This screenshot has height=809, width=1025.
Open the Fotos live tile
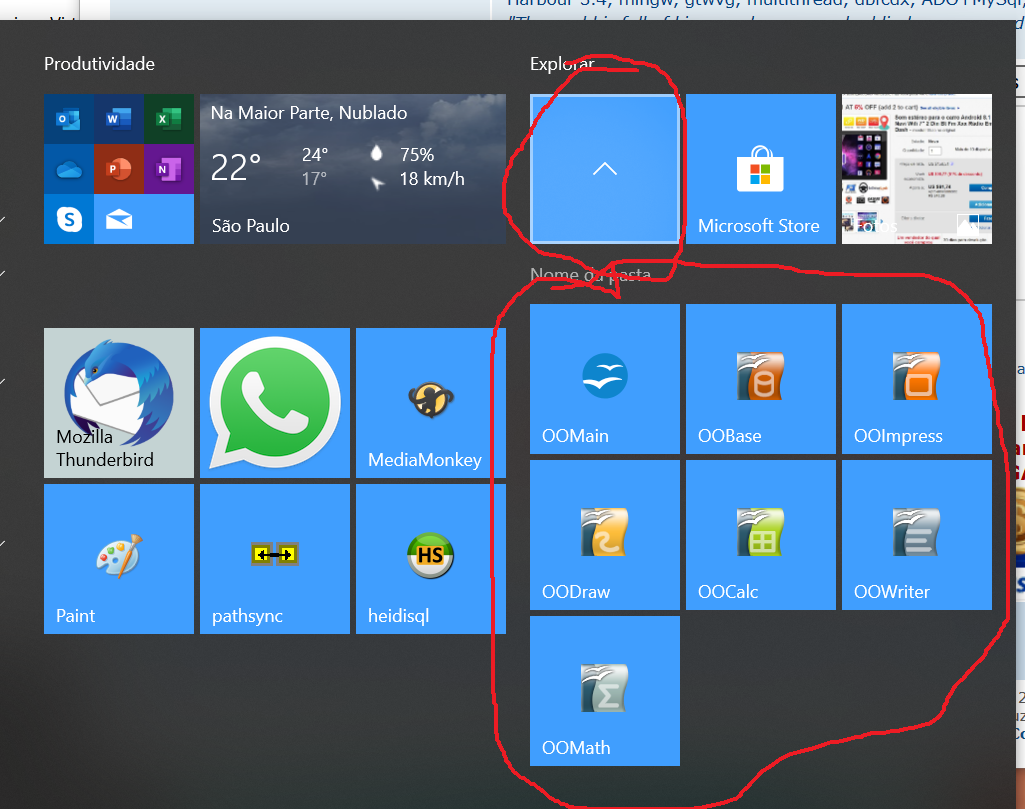pyautogui.click(x=916, y=169)
